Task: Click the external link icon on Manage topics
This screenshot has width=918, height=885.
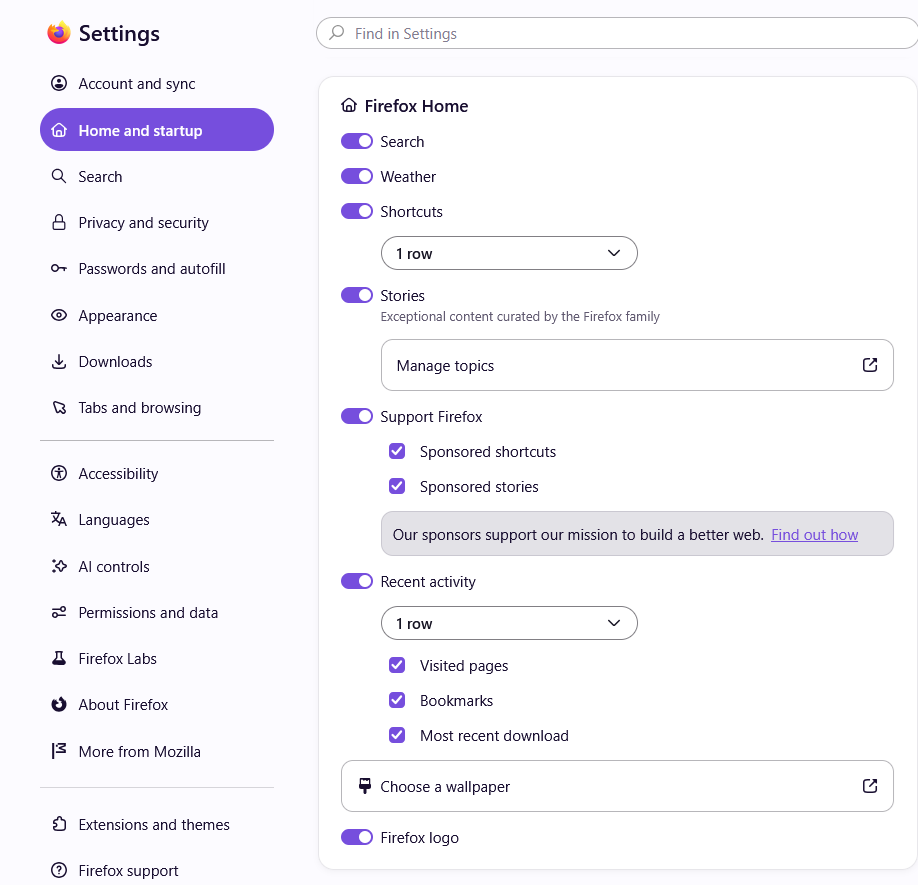Action: click(870, 365)
